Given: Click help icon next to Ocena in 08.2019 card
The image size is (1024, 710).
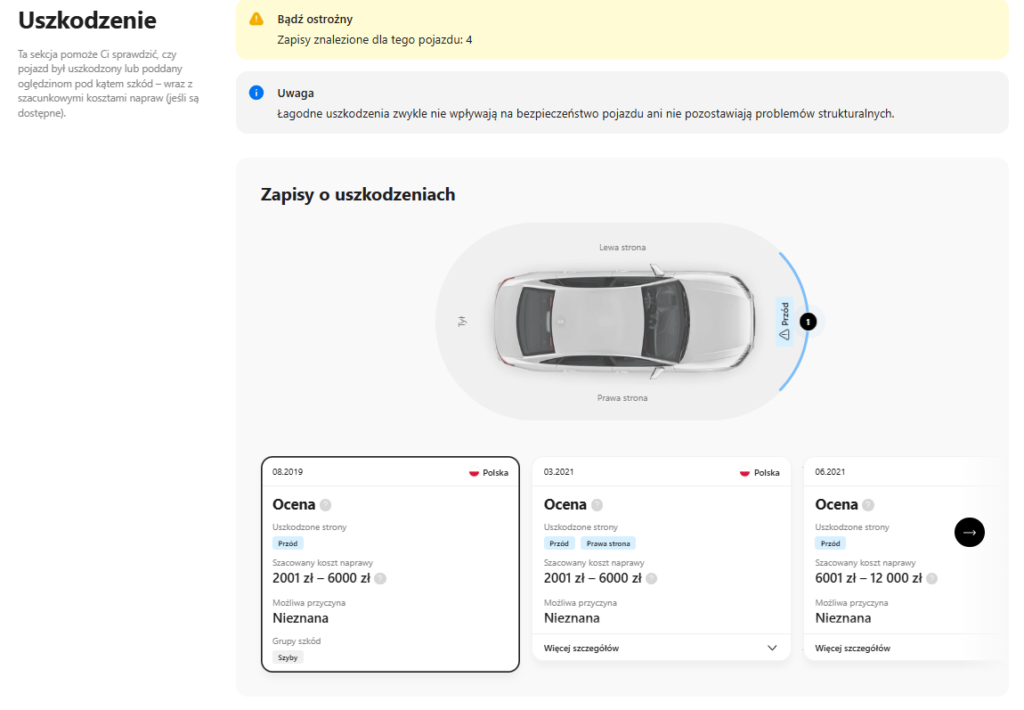Looking at the screenshot, I should coord(325,505).
